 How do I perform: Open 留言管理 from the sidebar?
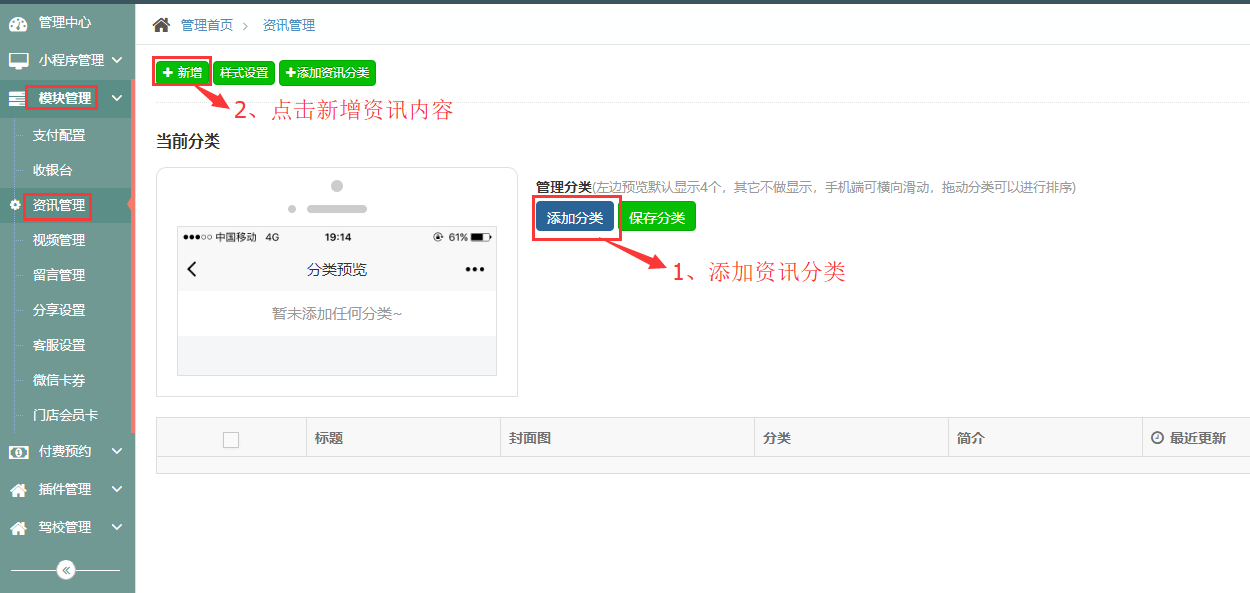coord(60,275)
